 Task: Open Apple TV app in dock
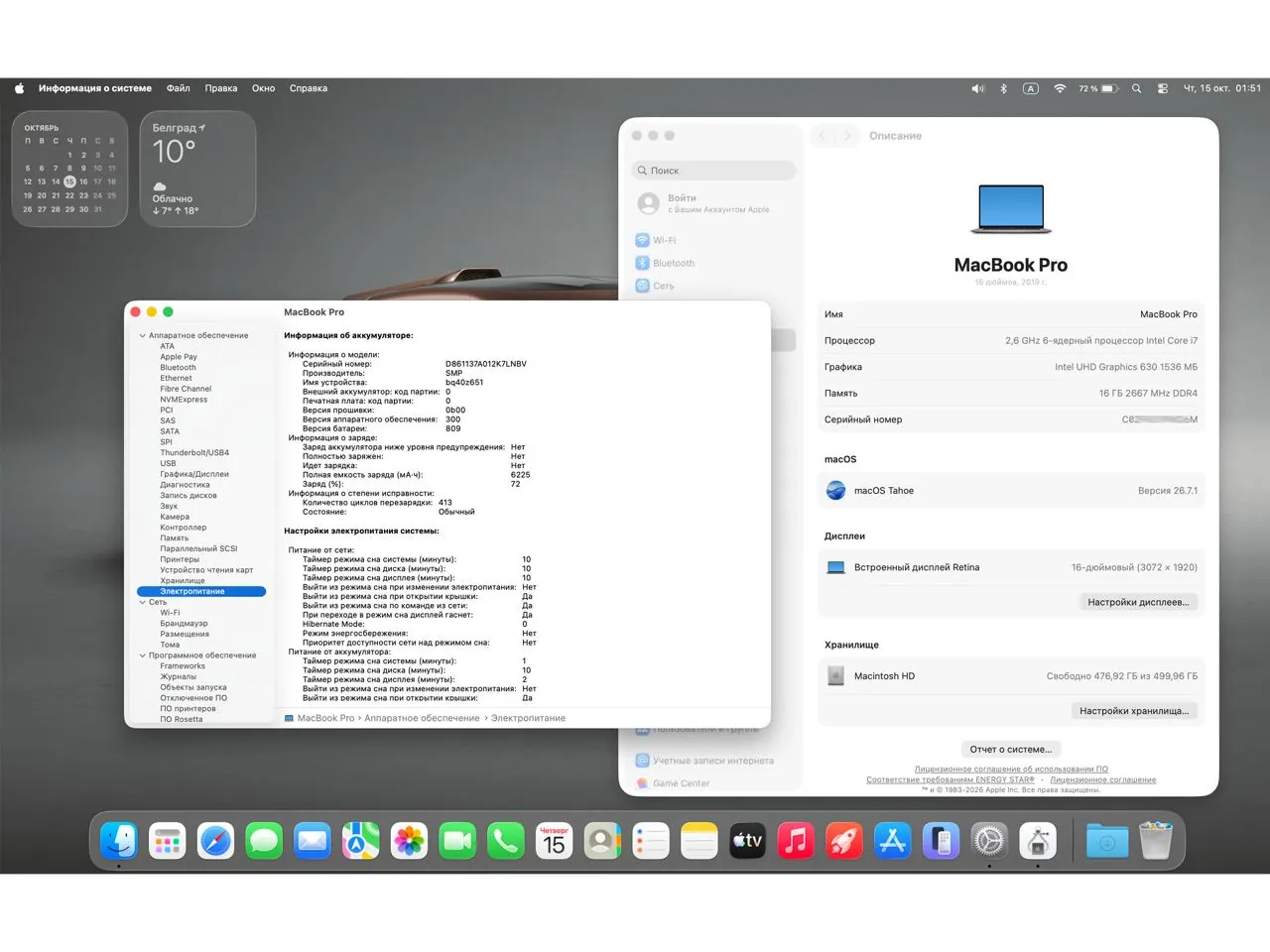tap(747, 841)
